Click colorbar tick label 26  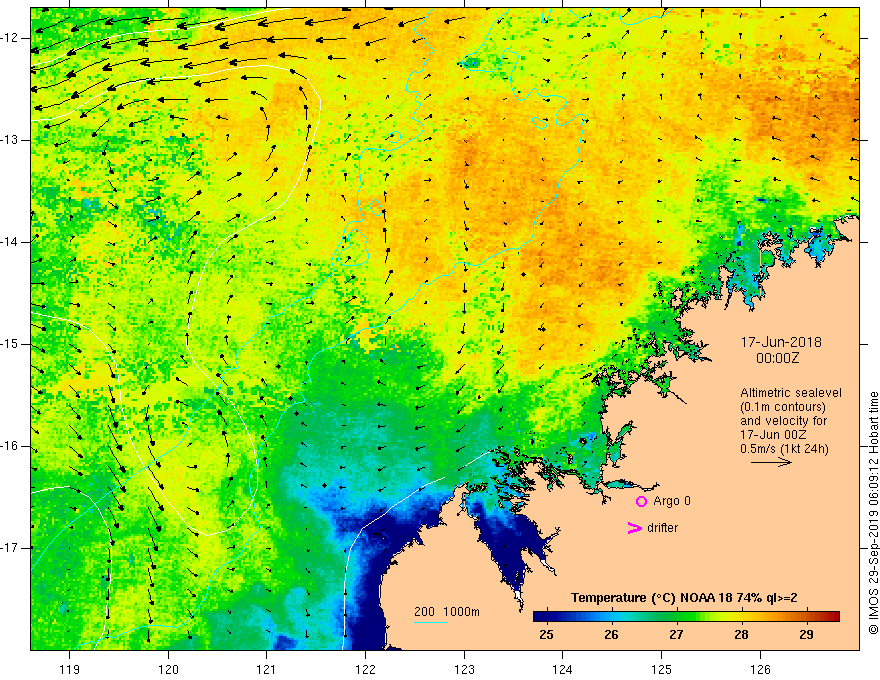click(x=611, y=635)
